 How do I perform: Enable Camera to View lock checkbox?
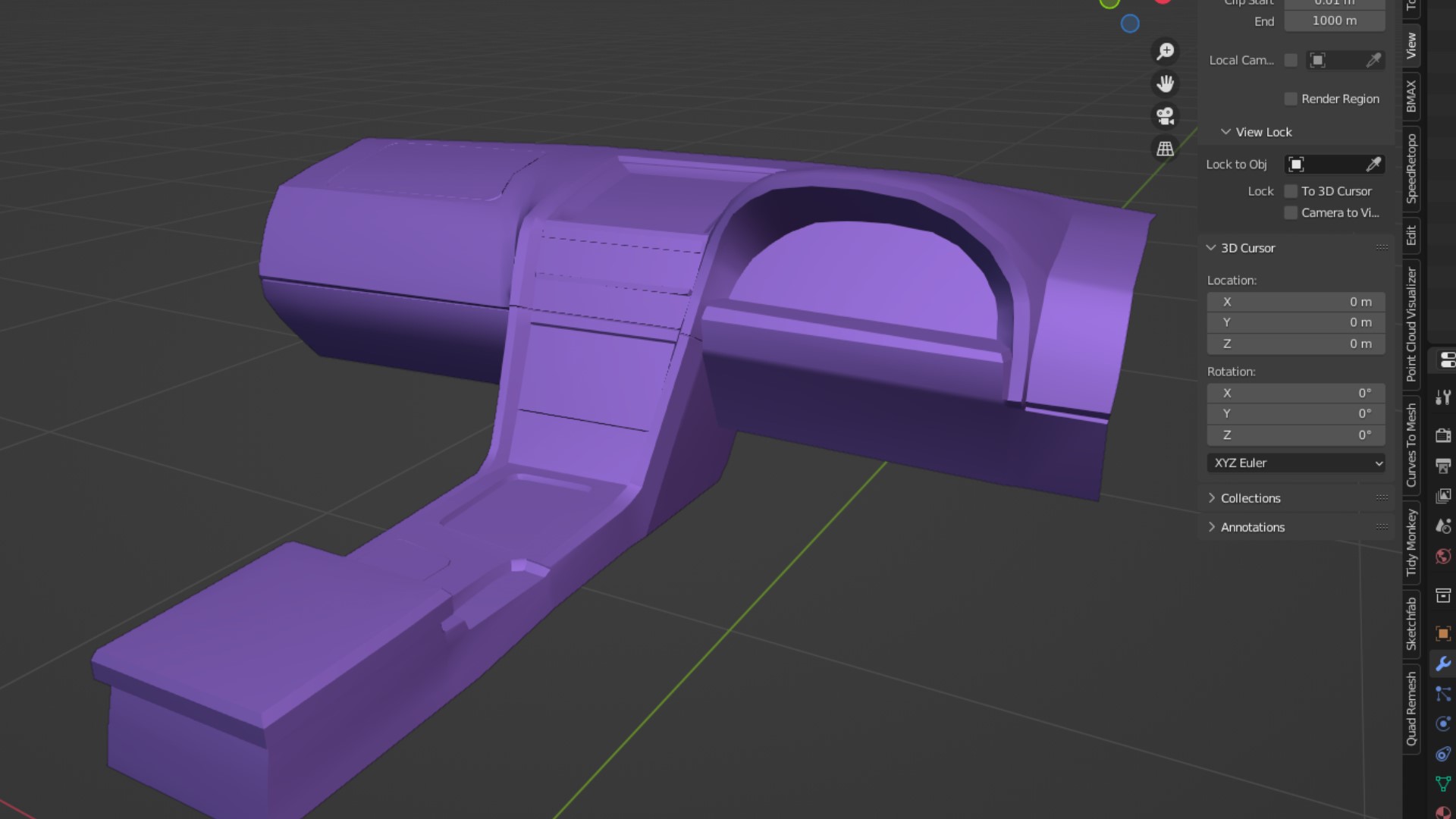click(1291, 213)
